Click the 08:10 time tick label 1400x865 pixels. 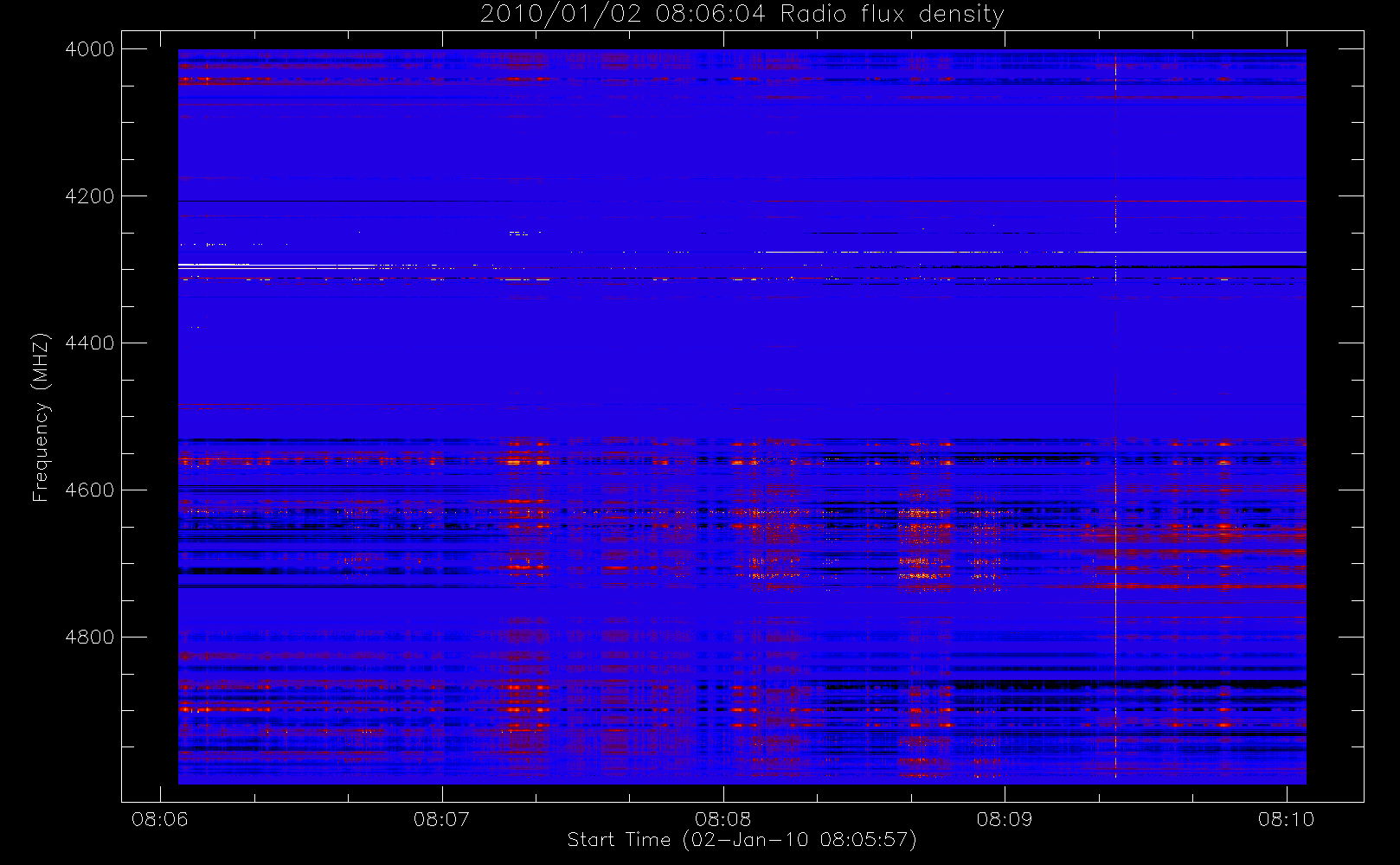point(1287,819)
